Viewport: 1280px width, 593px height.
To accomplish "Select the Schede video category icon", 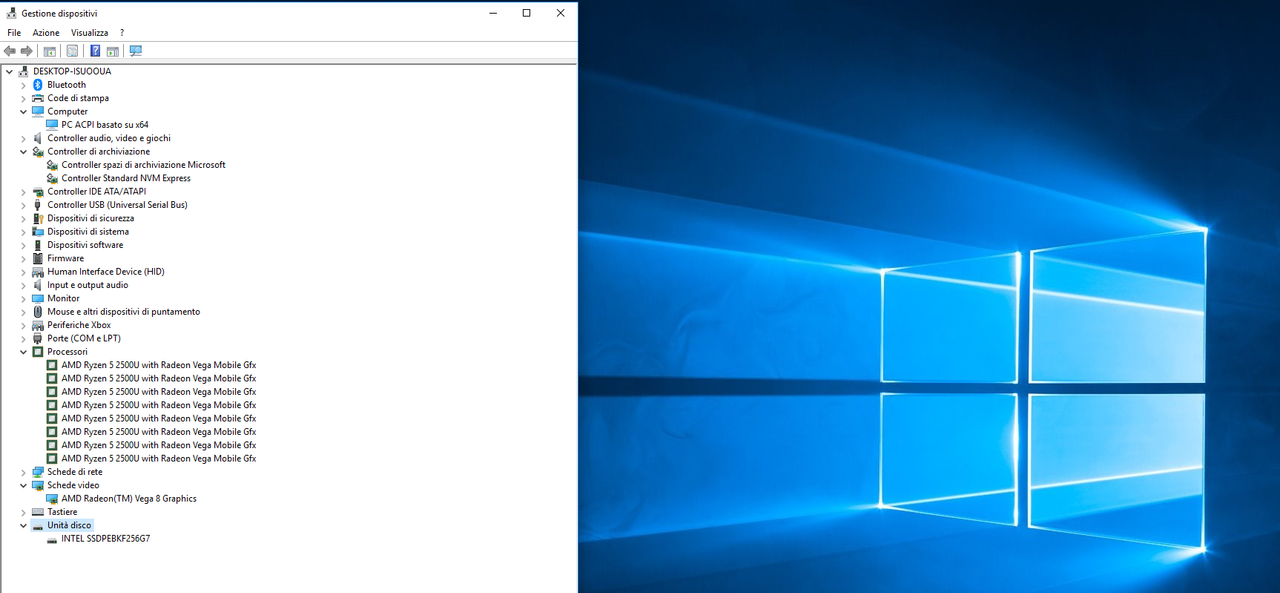I will pyautogui.click(x=38, y=485).
